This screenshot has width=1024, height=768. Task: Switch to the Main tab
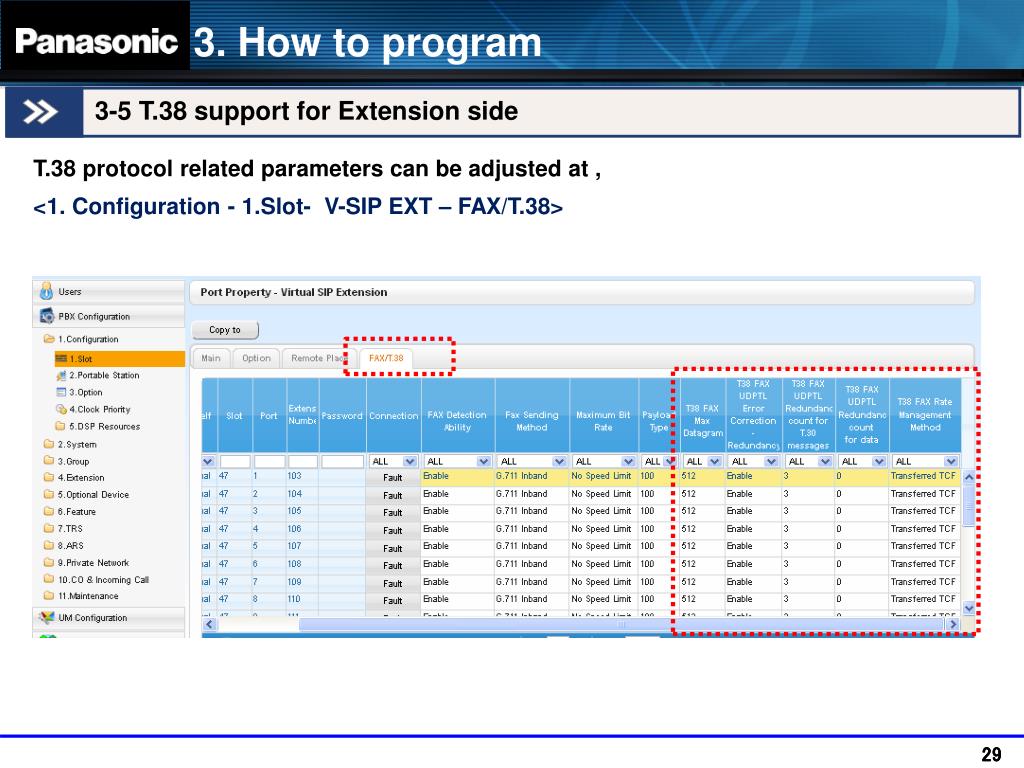tap(211, 358)
